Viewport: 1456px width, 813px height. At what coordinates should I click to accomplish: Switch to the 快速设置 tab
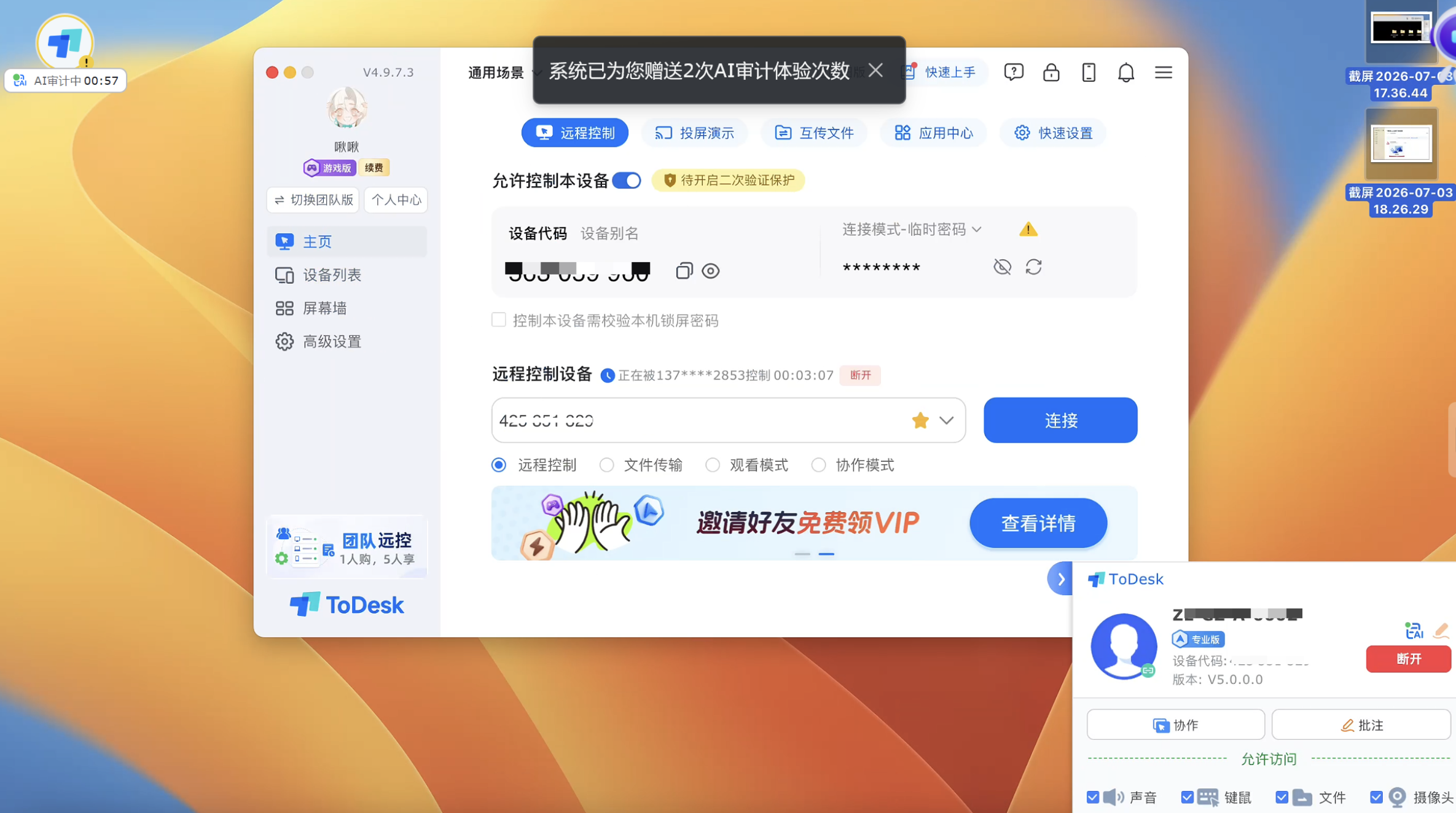1053,133
